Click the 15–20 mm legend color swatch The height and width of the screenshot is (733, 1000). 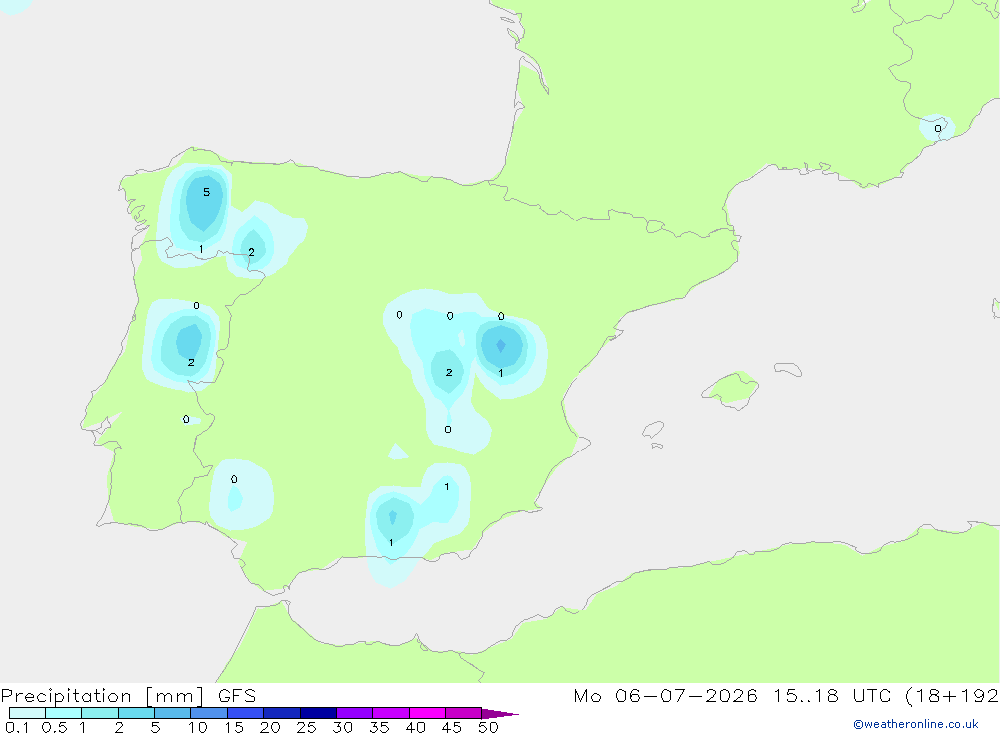point(246,713)
